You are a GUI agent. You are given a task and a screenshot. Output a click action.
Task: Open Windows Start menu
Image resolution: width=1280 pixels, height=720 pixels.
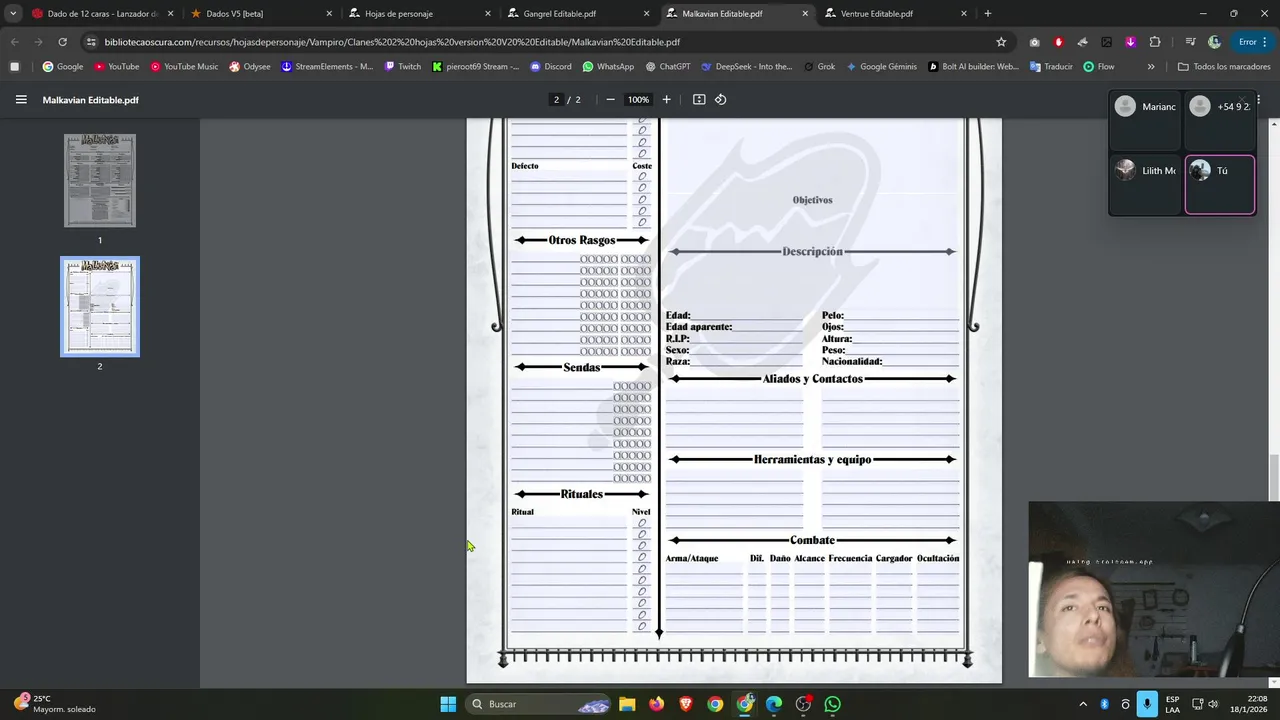tap(448, 704)
